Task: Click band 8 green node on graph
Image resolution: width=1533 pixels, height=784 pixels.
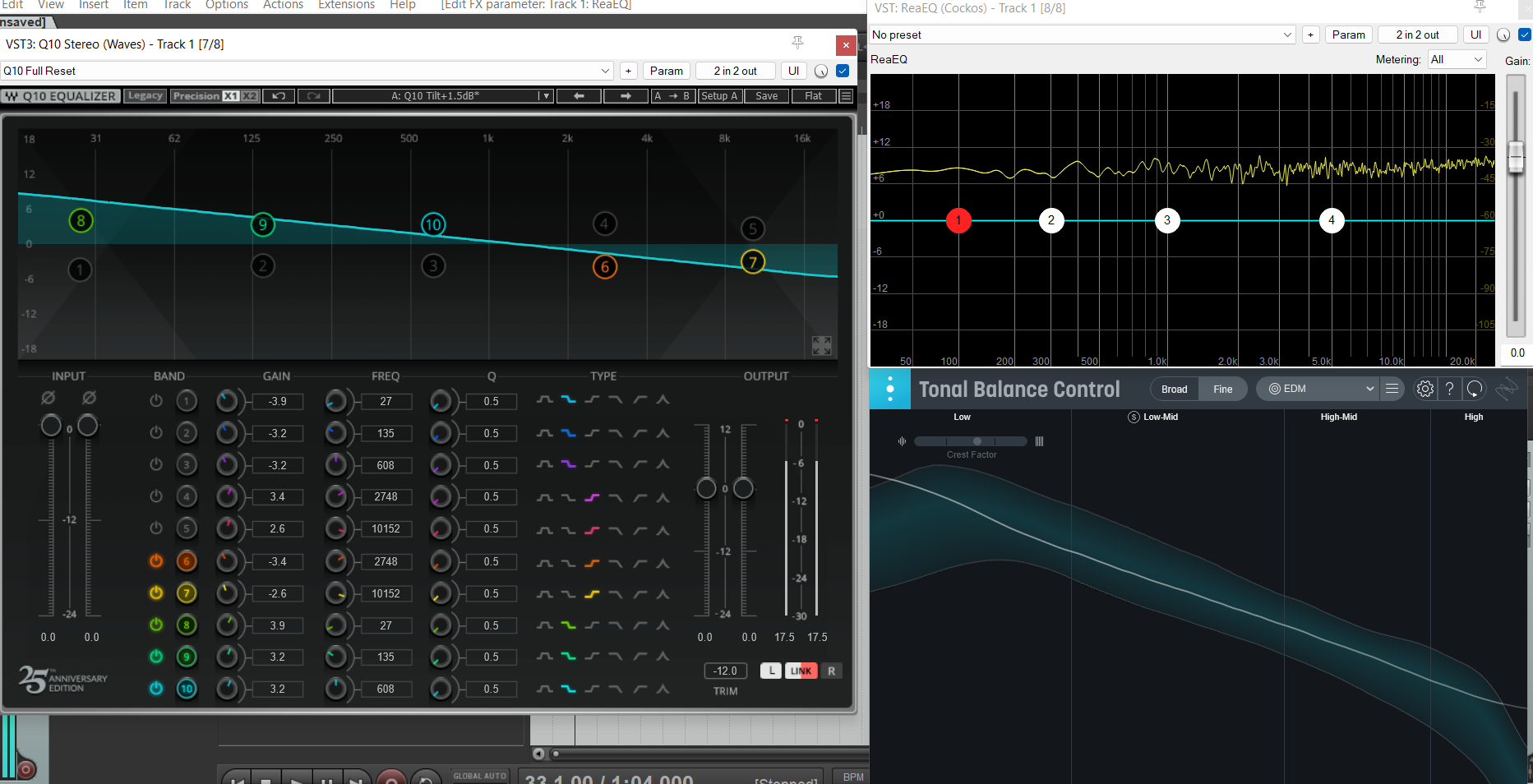Action: click(81, 220)
